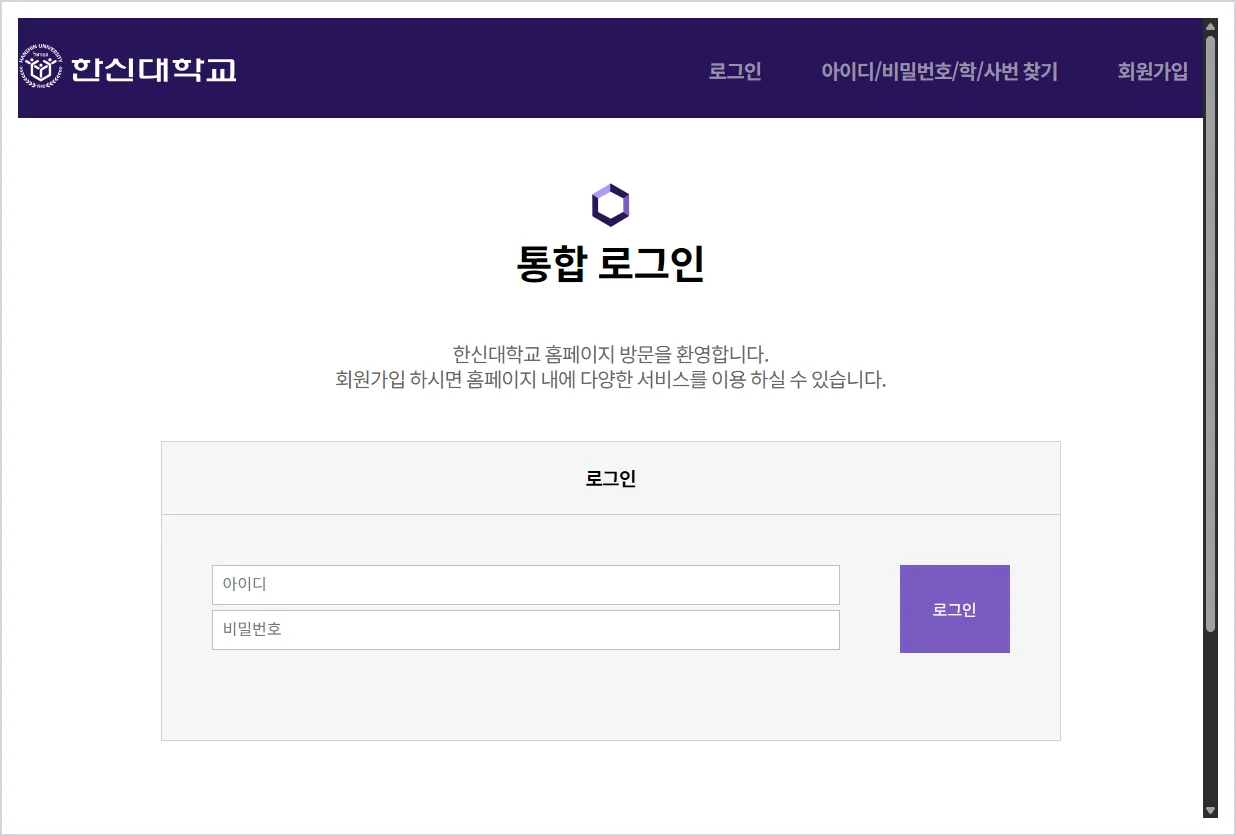
Task: Click the 통합 로그인 heading text
Action: [610, 264]
